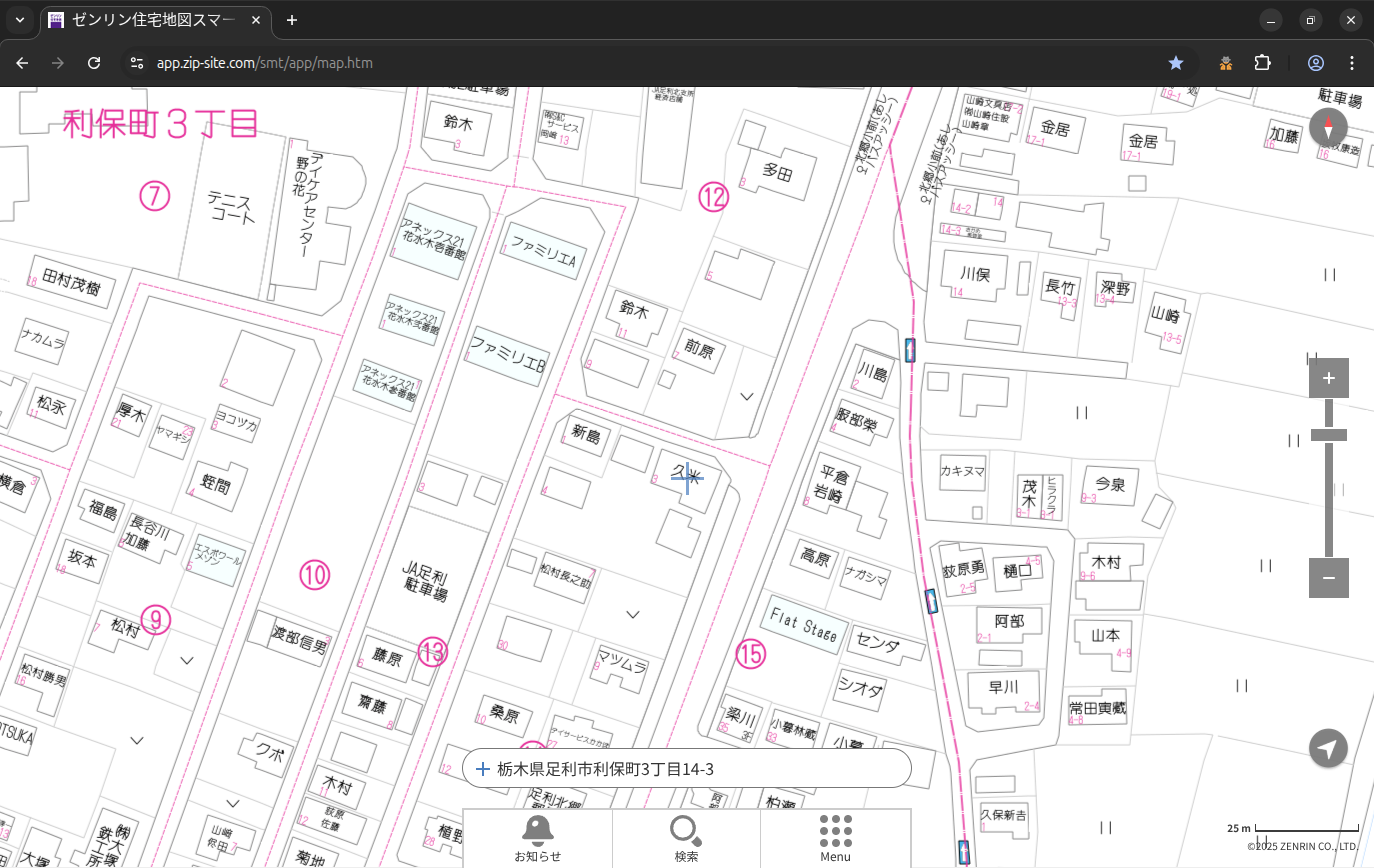Click the compass north indicator icon
The width and height of the screenshot is (1374, 868).
pos(1328,127)
